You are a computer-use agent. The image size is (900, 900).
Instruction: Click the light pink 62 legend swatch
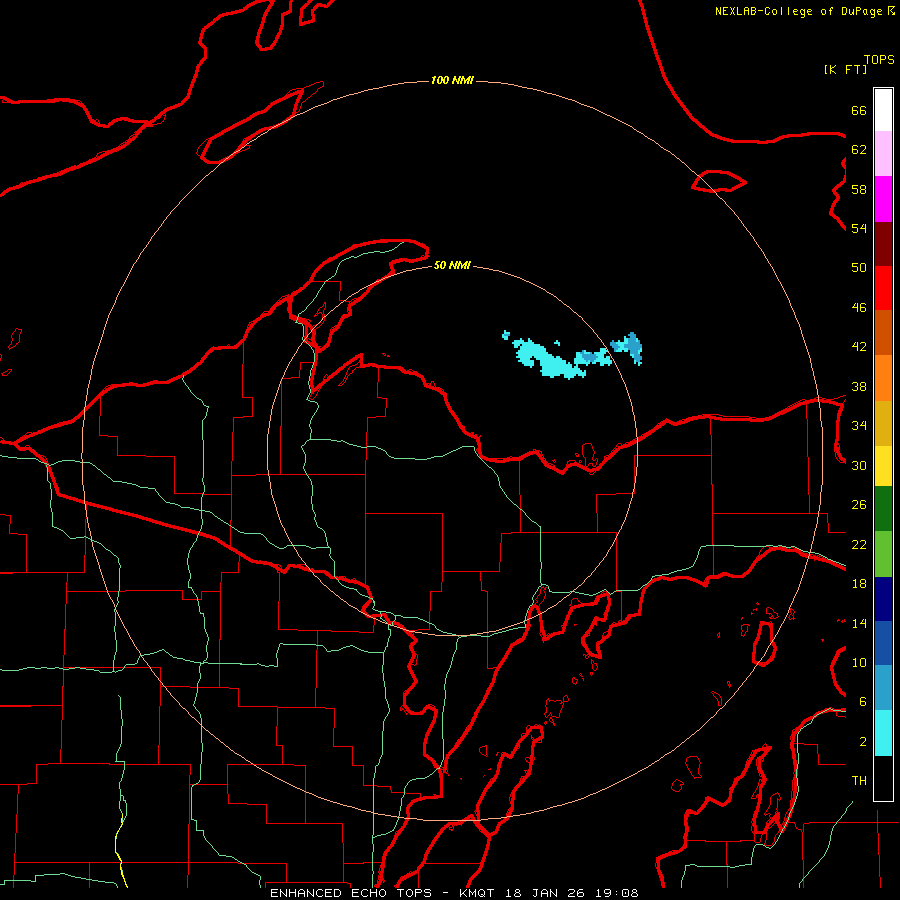[x=883, y=154]
